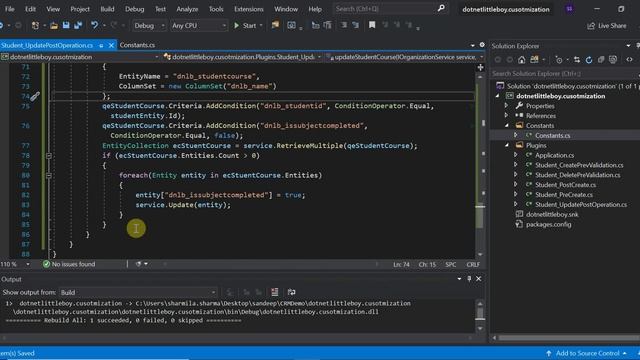Open the Any CPU platform dropdown
The width and height of the screenshot is (640, 360).
198,25
